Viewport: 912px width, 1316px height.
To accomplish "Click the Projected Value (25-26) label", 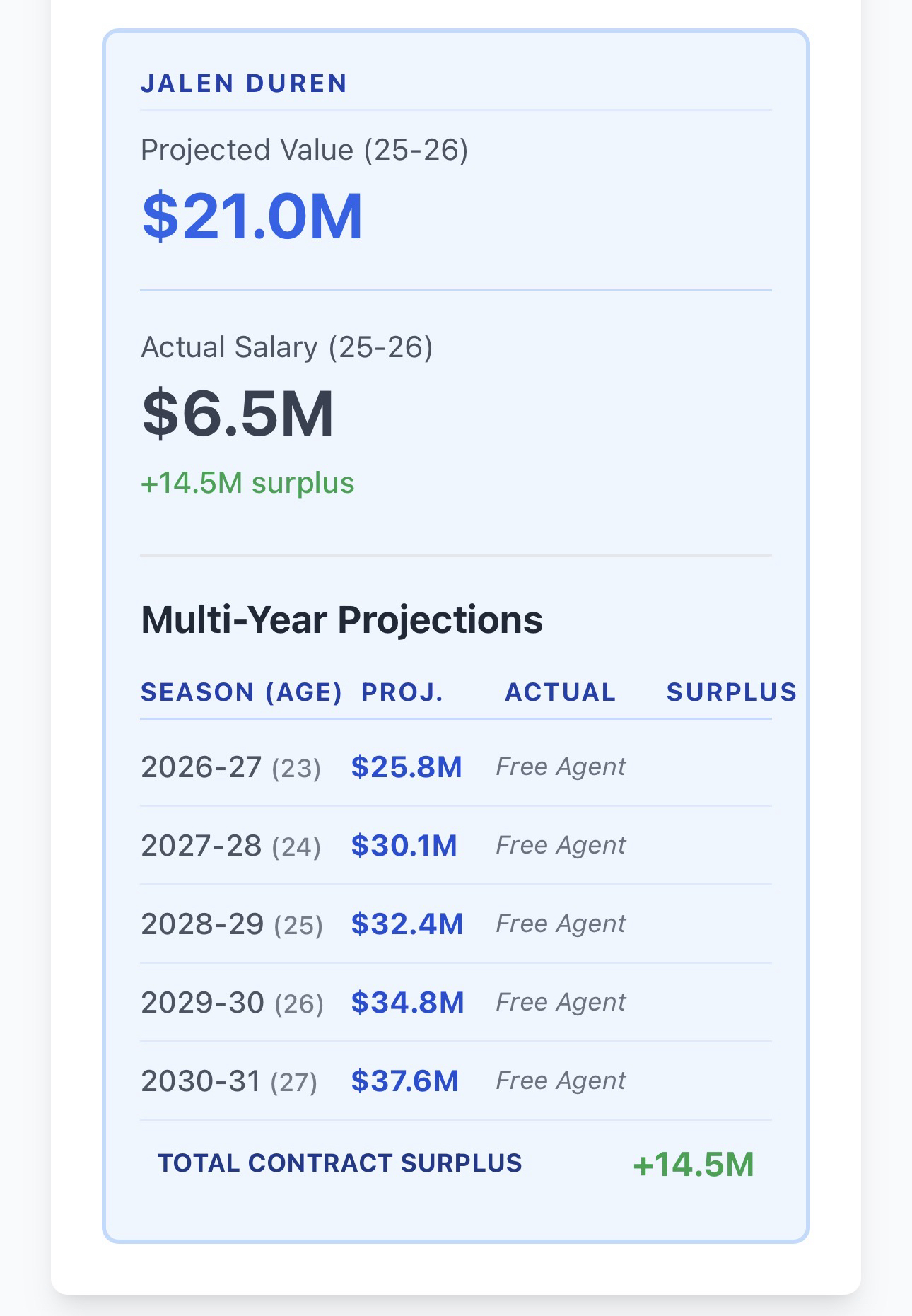I will click(304, 150).
